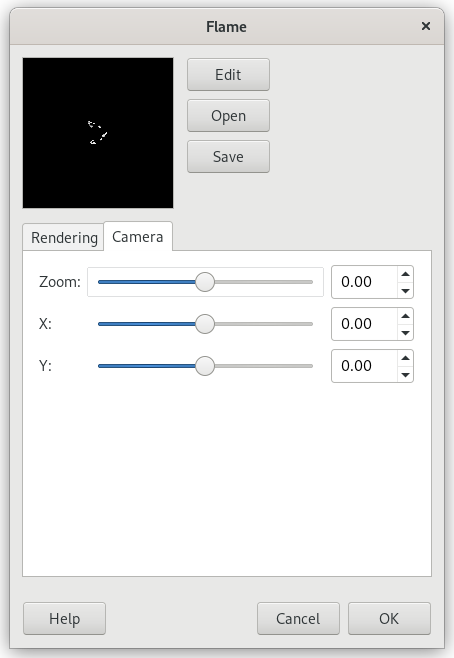Click the Zoom slider handle
Screen dimensions: 454x658
pyautogui.click(x=205, y=282)
